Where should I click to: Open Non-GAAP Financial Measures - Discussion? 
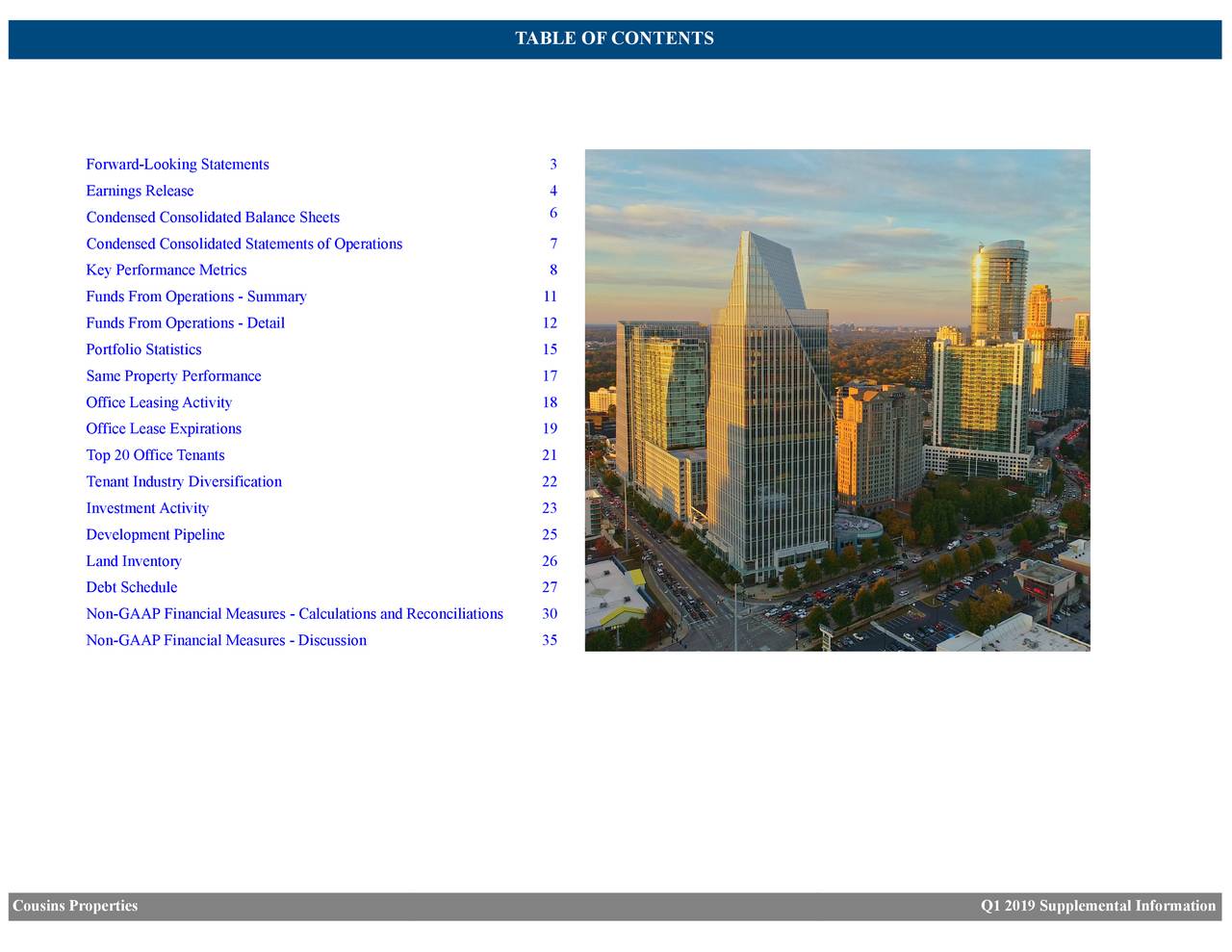click(225, 640)
